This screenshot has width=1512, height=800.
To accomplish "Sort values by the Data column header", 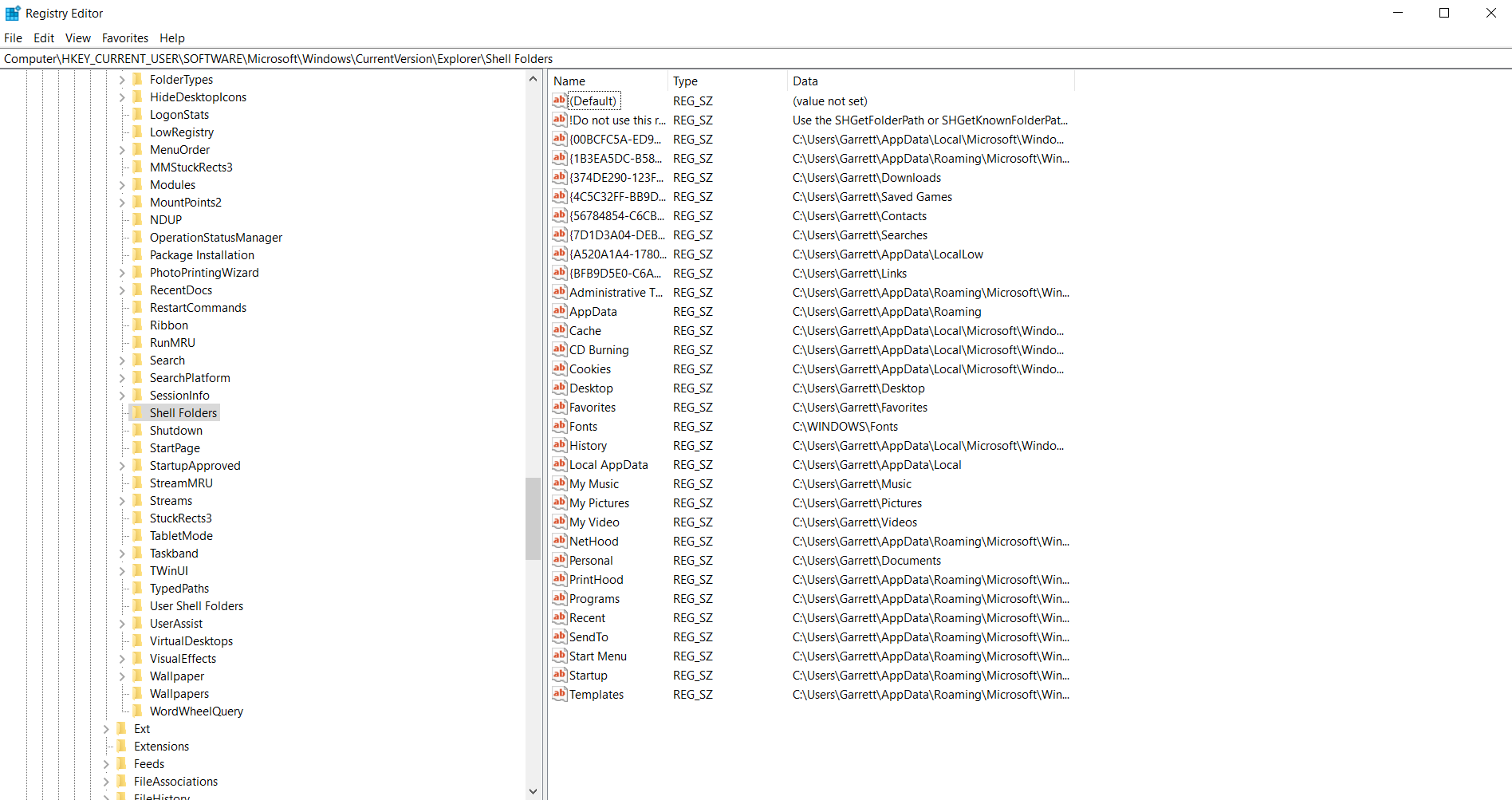I will (931, 81).
